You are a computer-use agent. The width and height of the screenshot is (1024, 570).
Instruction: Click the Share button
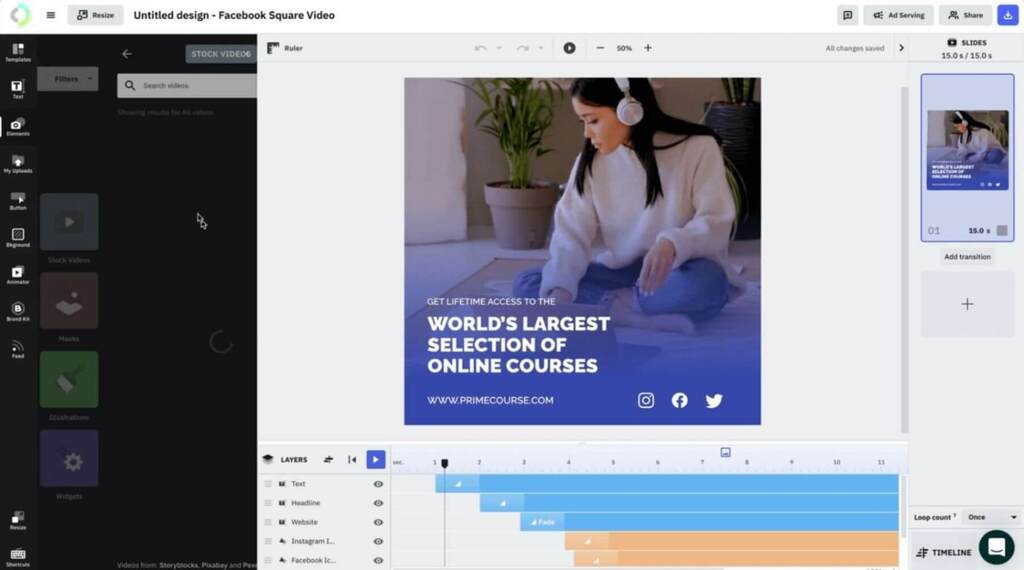pos(965,15)
